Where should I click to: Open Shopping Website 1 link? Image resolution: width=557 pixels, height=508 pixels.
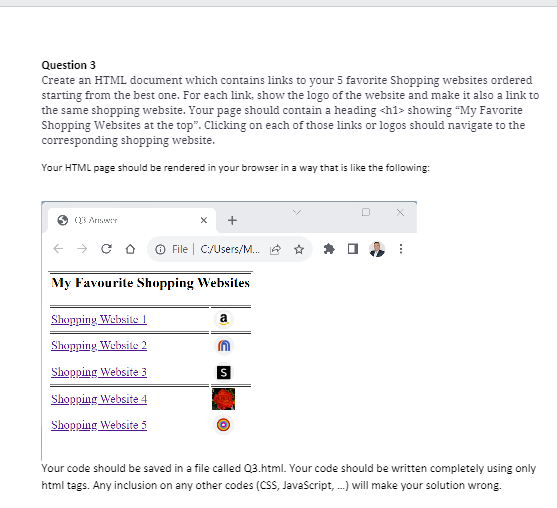99,319
